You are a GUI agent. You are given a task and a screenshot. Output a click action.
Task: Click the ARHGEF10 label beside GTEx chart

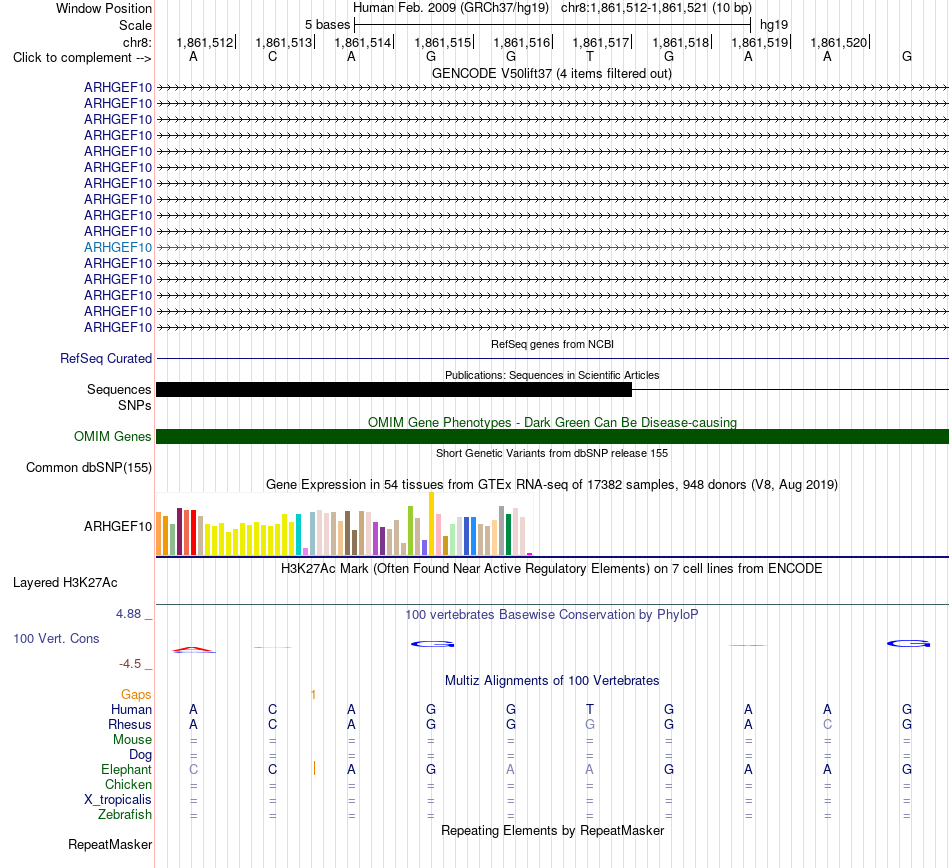[118, 526]
